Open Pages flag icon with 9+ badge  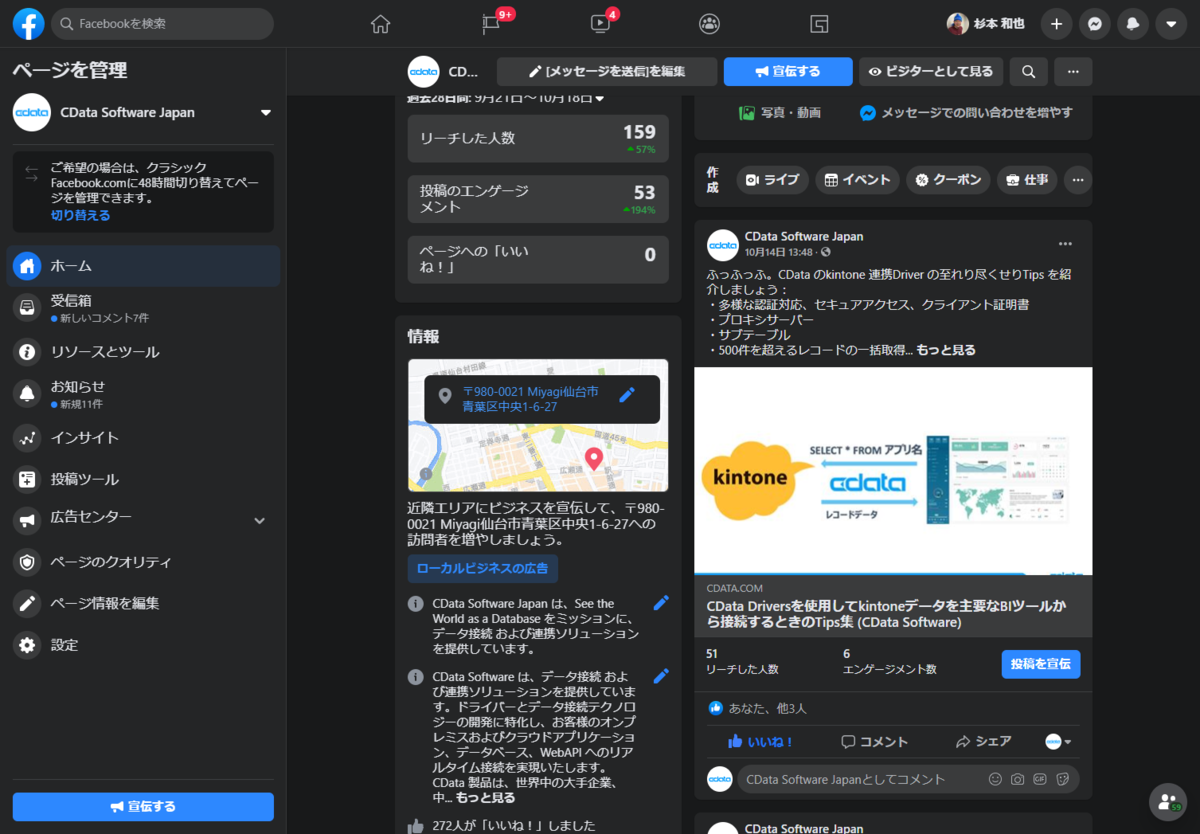tap(490, 24)
